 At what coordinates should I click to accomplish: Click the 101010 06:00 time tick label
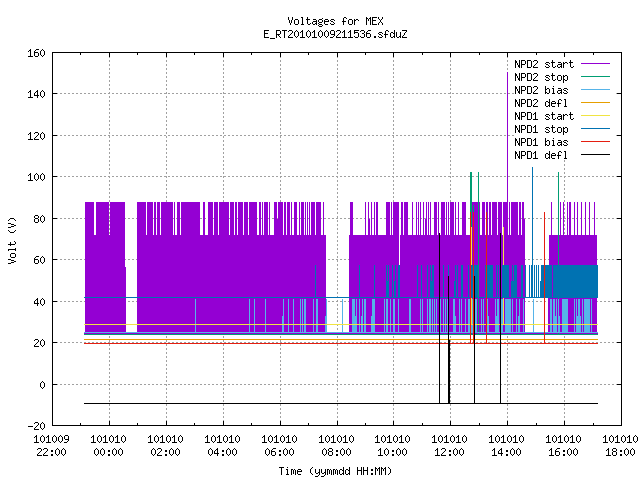tap(279, 446)
